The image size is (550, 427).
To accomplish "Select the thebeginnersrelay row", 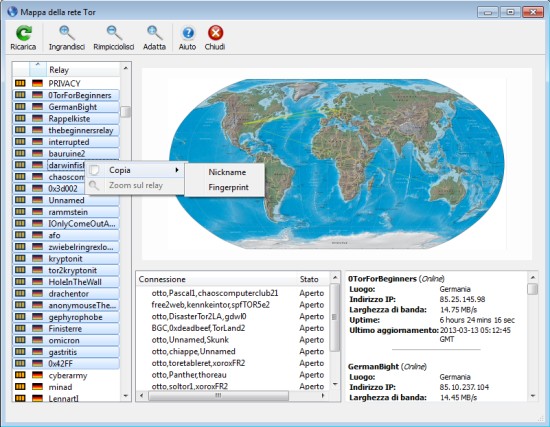I will click(x=66, y=130).
